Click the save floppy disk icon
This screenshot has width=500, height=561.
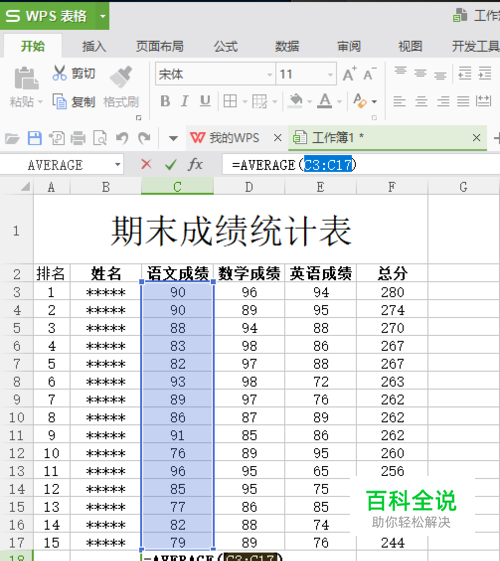(x=35, y=138)
